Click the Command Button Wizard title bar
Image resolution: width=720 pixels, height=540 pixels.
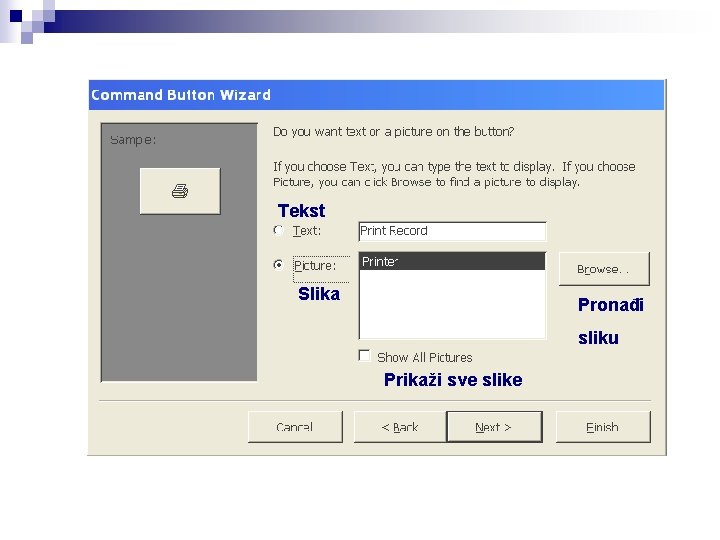click(377, 95)
